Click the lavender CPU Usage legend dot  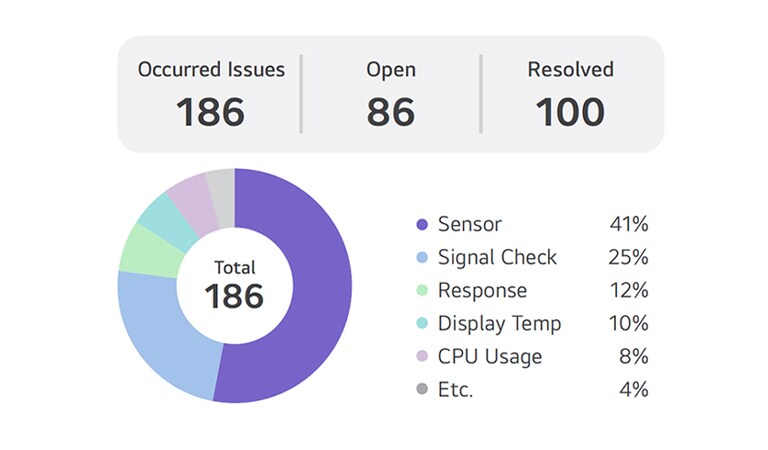(421, 357)
